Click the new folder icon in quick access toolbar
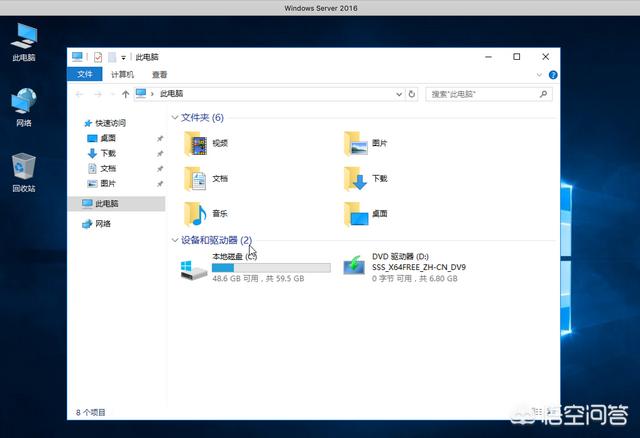 pos(112,57)
